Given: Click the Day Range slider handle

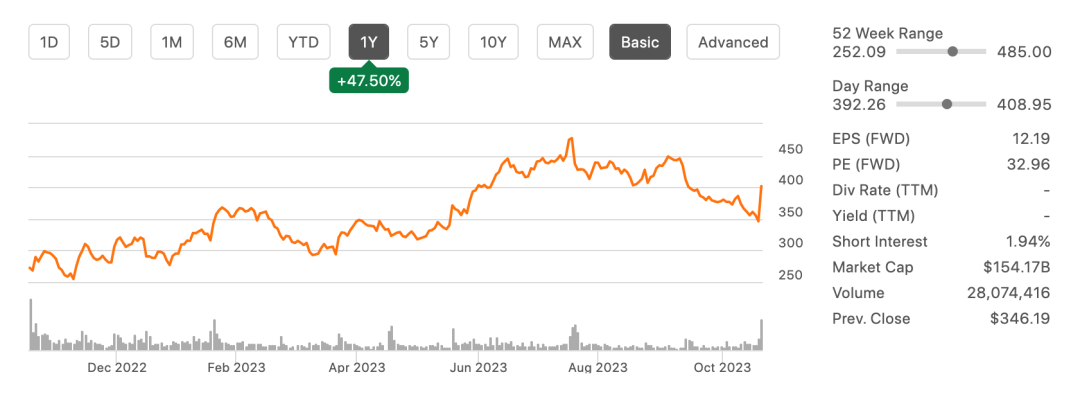Looking at the screenshot, I should click(x=946, y=104).
